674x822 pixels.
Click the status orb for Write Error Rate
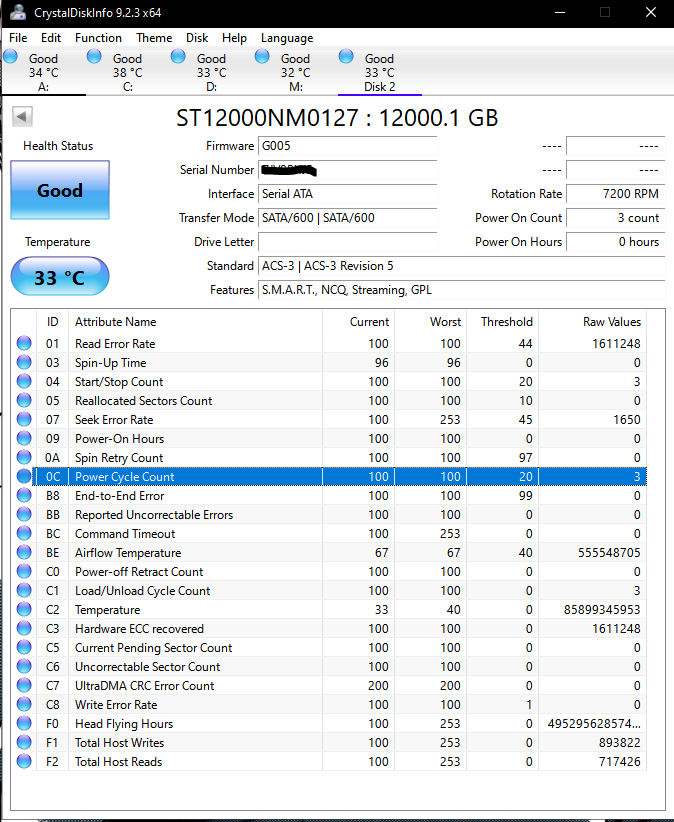click(x=24, y=704)
